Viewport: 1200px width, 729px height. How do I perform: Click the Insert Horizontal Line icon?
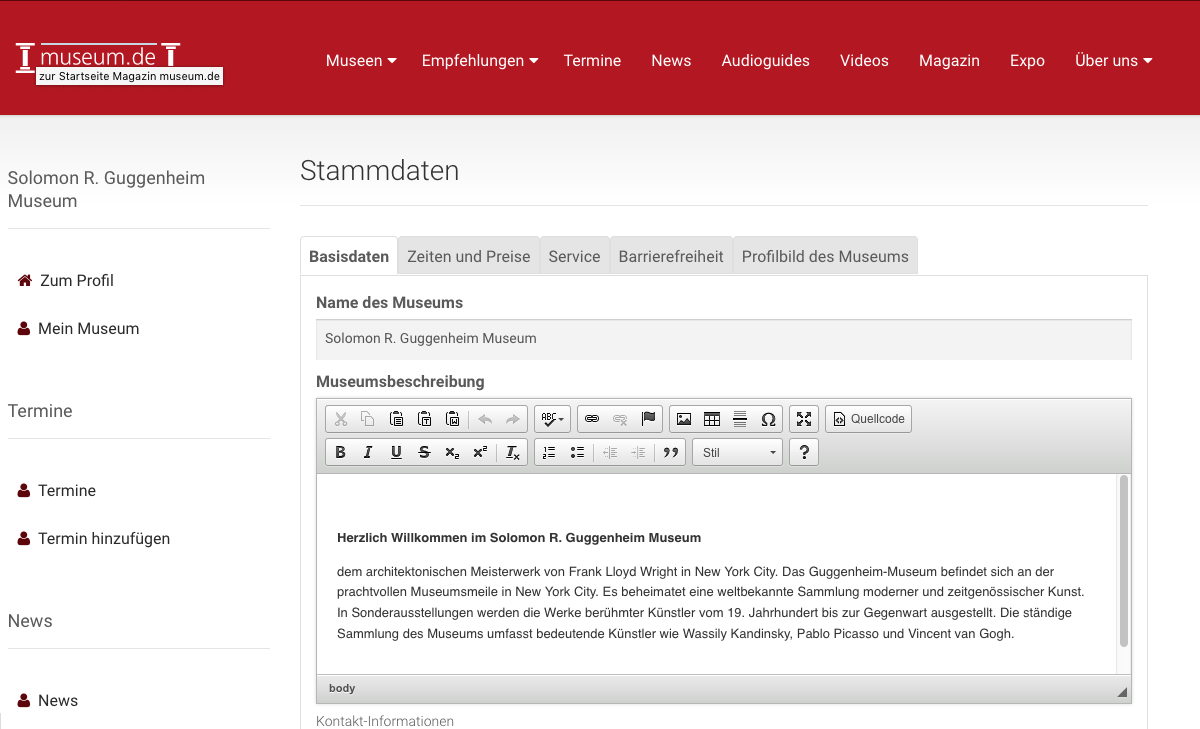740,419
